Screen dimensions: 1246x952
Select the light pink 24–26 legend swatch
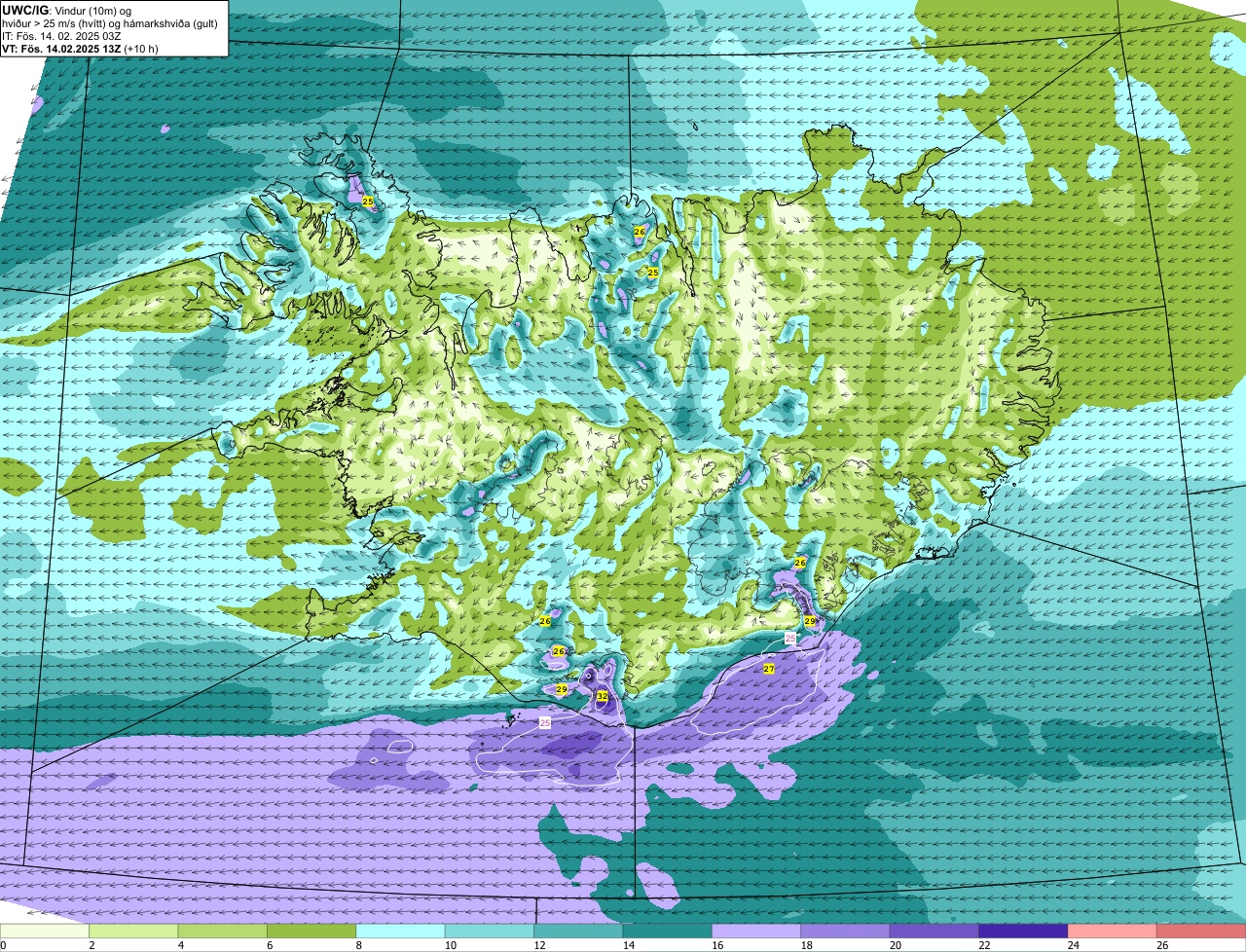[1113, 932]
